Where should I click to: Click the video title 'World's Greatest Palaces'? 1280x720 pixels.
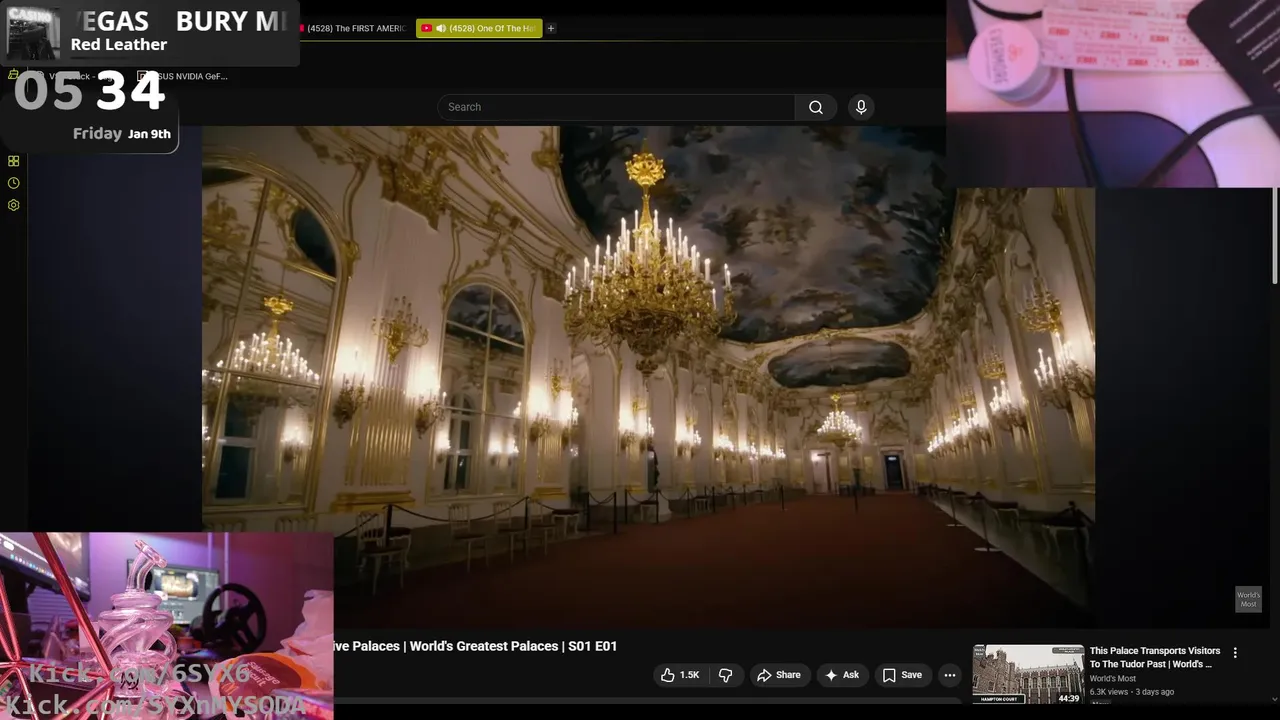(x=475, y=646)
